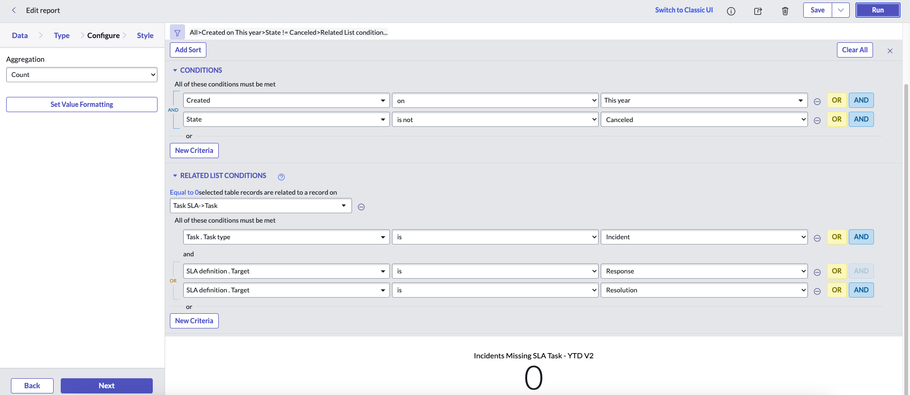This screenshot has height=395, width=910.
Task: Delete report using the trash icon
Action: [x=785, y=11]
